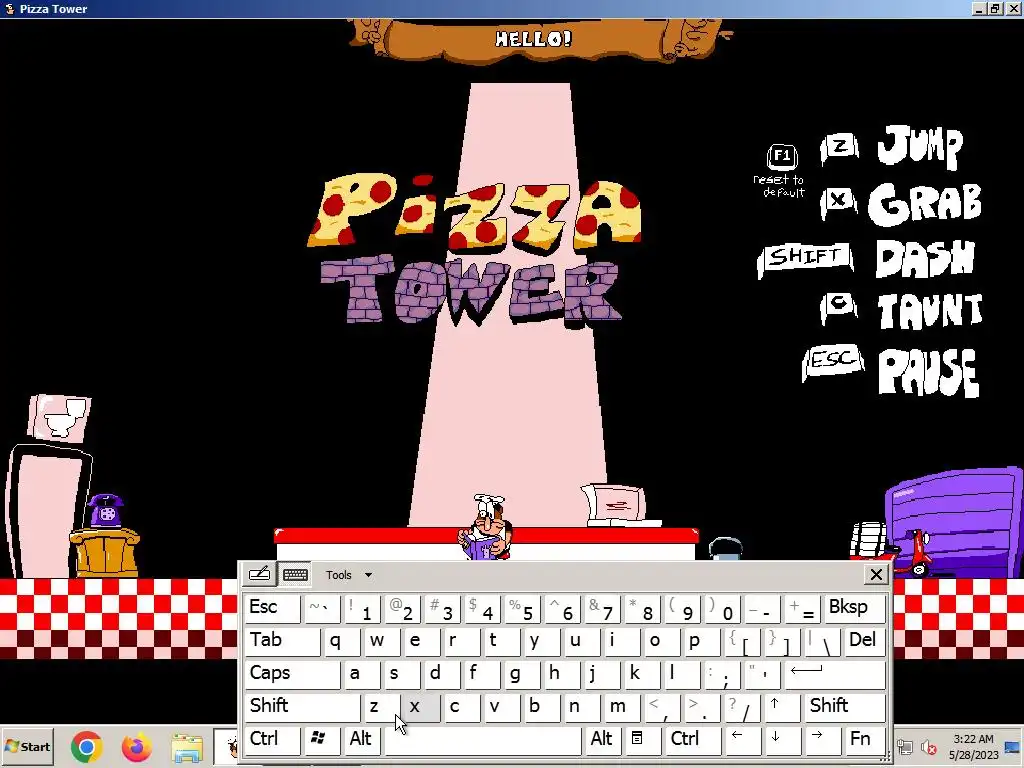Toggle the right Ctrl key
The image size is (1024, 768).
tap(694, 740)
